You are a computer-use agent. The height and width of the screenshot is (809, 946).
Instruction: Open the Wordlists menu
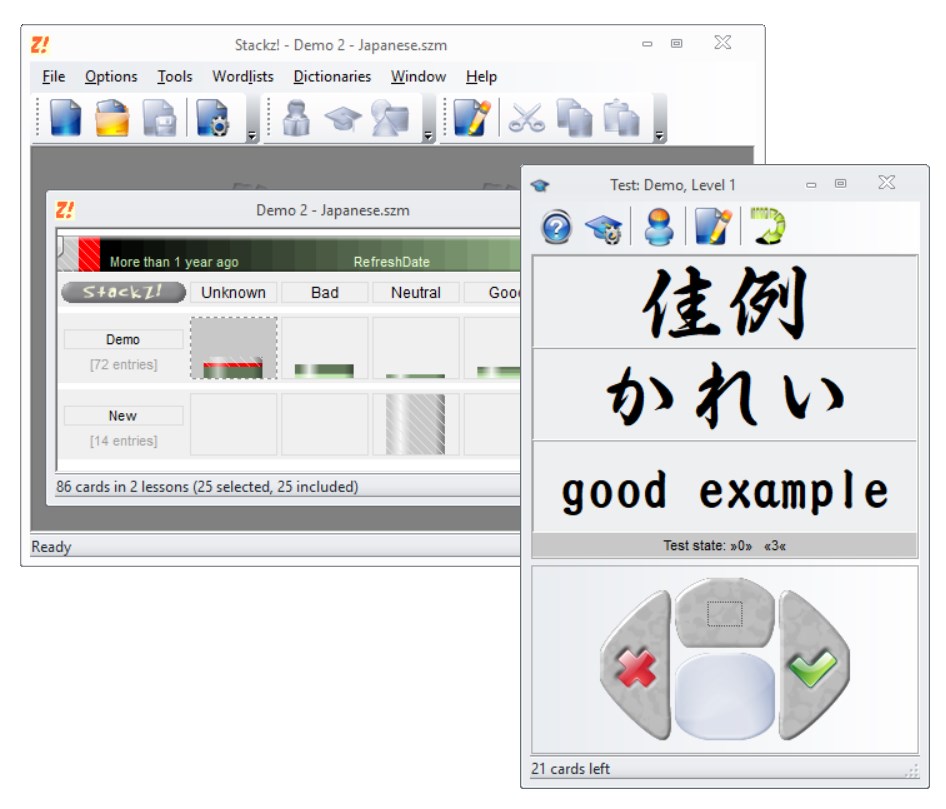243,77
